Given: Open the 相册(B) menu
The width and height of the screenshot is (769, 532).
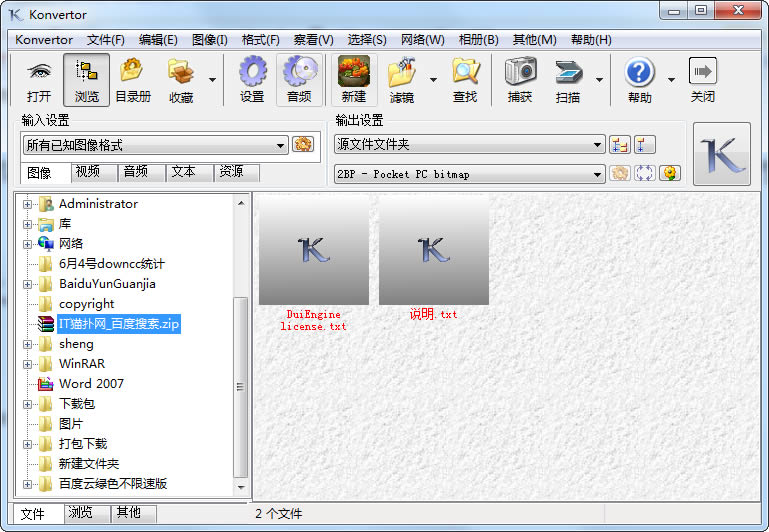Looking at the screenshot, I should click(478, 40).
